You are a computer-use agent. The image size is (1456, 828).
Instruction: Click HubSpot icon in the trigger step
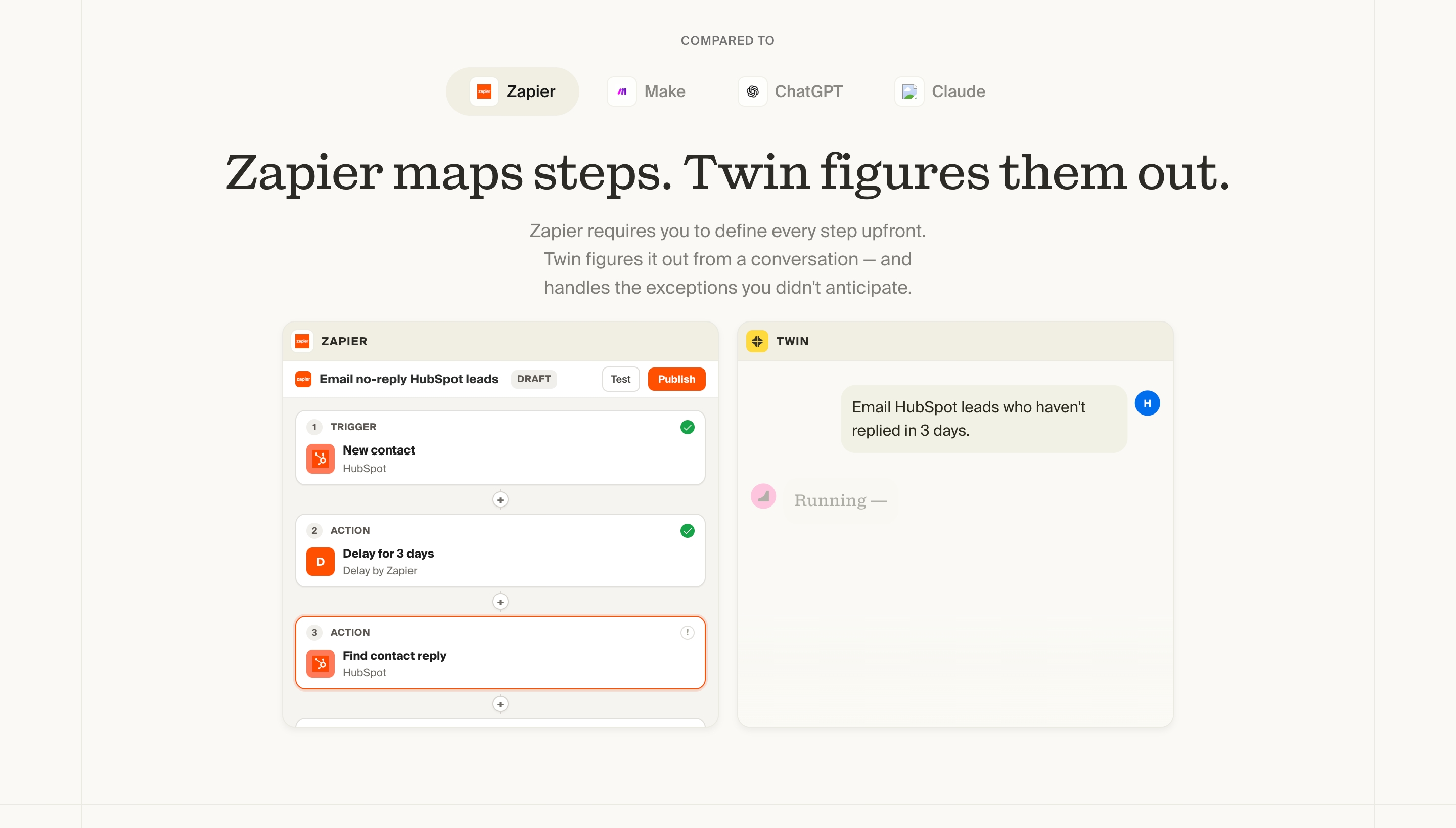click(x=320, y=458)
